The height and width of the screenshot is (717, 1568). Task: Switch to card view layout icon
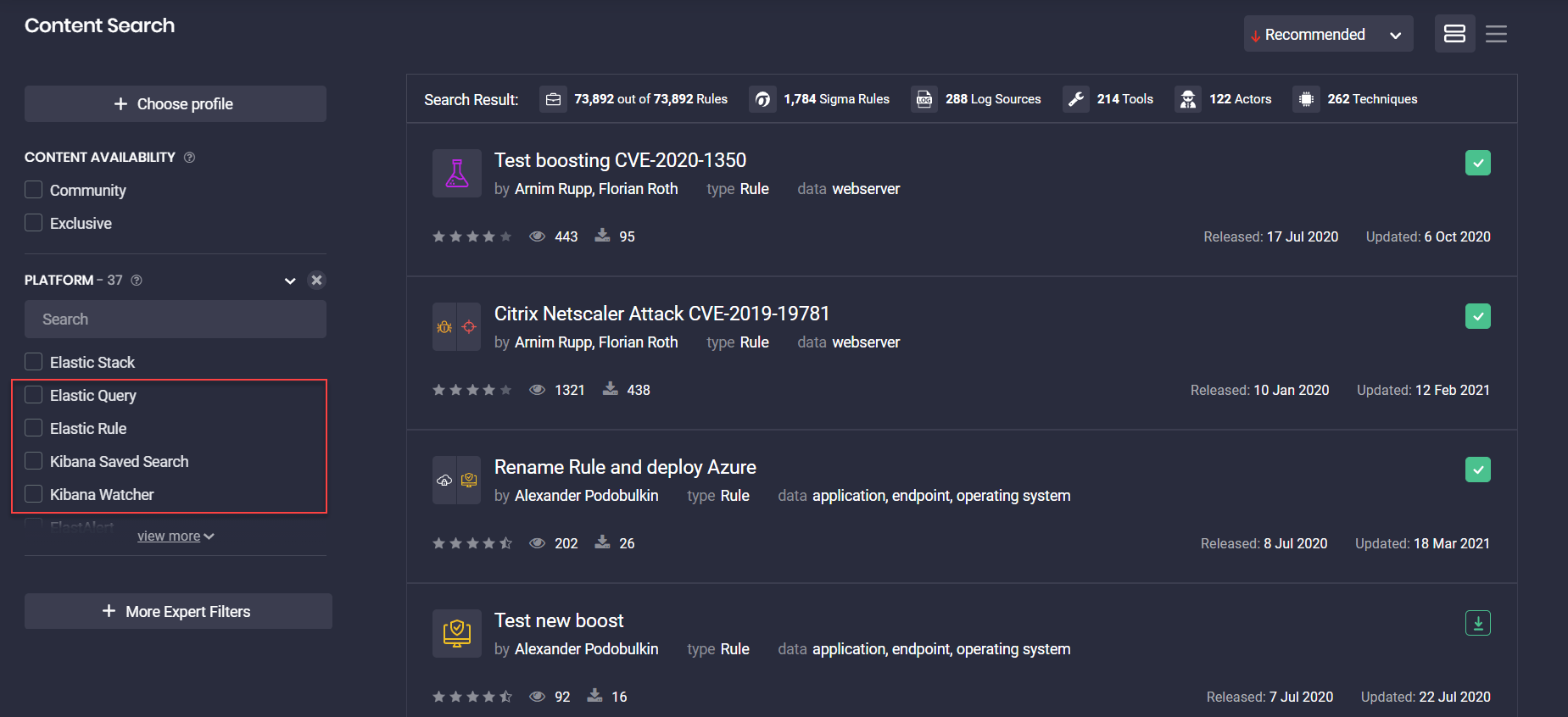1454,34
